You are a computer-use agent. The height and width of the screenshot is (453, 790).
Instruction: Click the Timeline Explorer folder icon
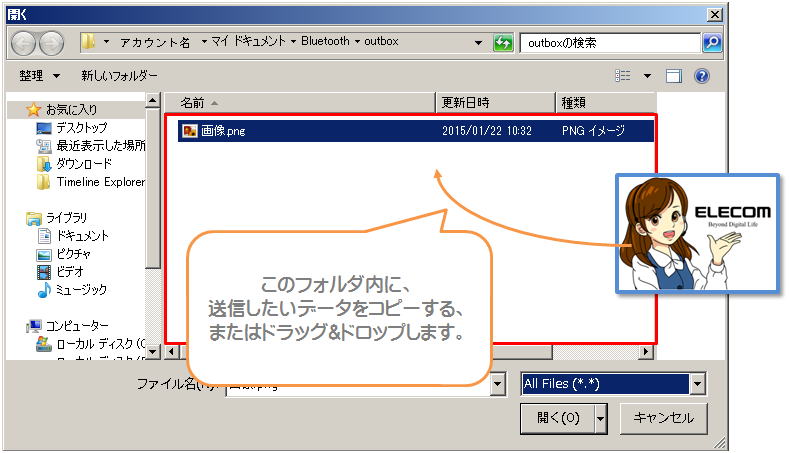(44, 182)
